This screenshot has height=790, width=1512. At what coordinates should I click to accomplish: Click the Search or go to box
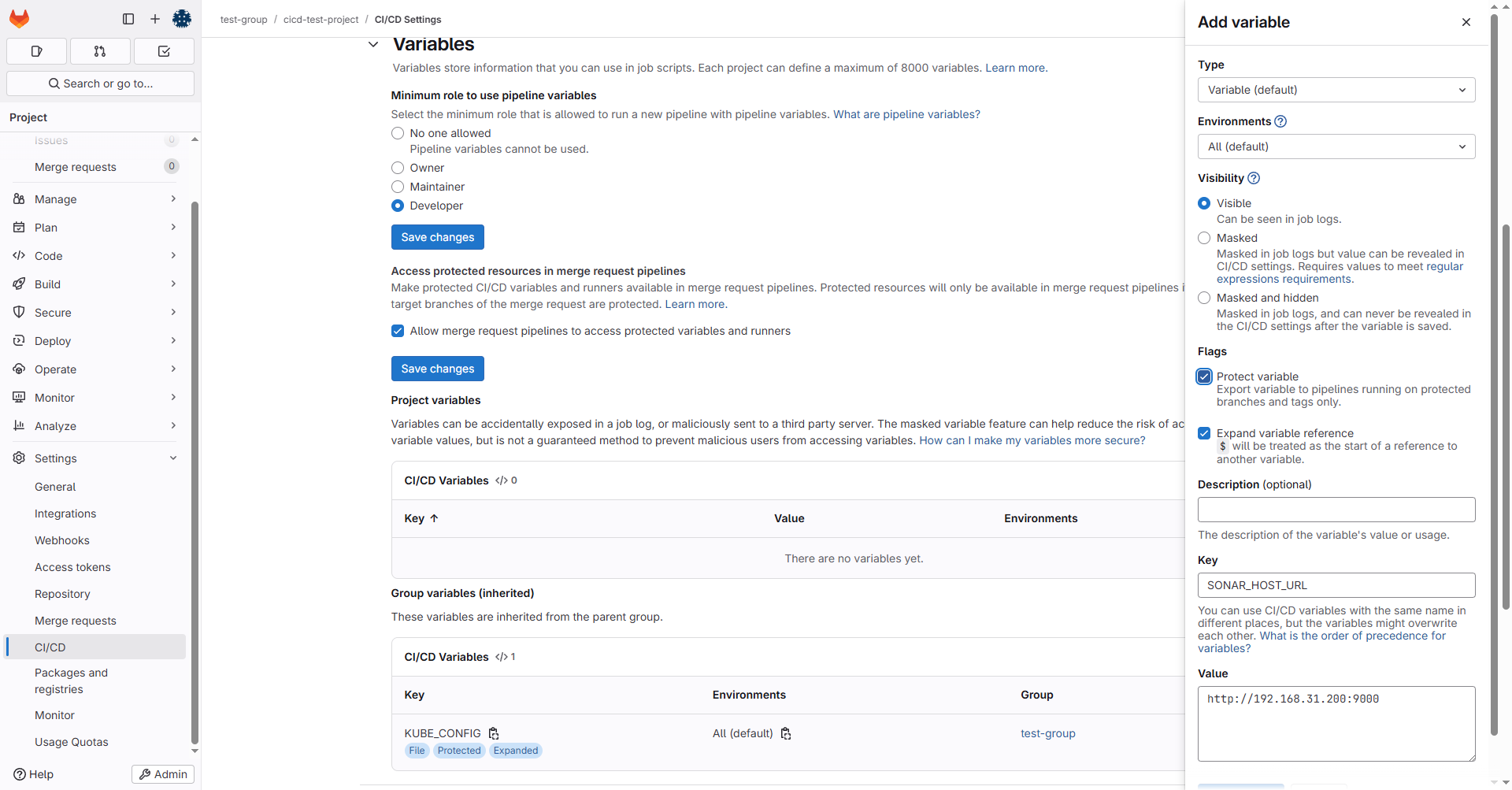[100, 83]
